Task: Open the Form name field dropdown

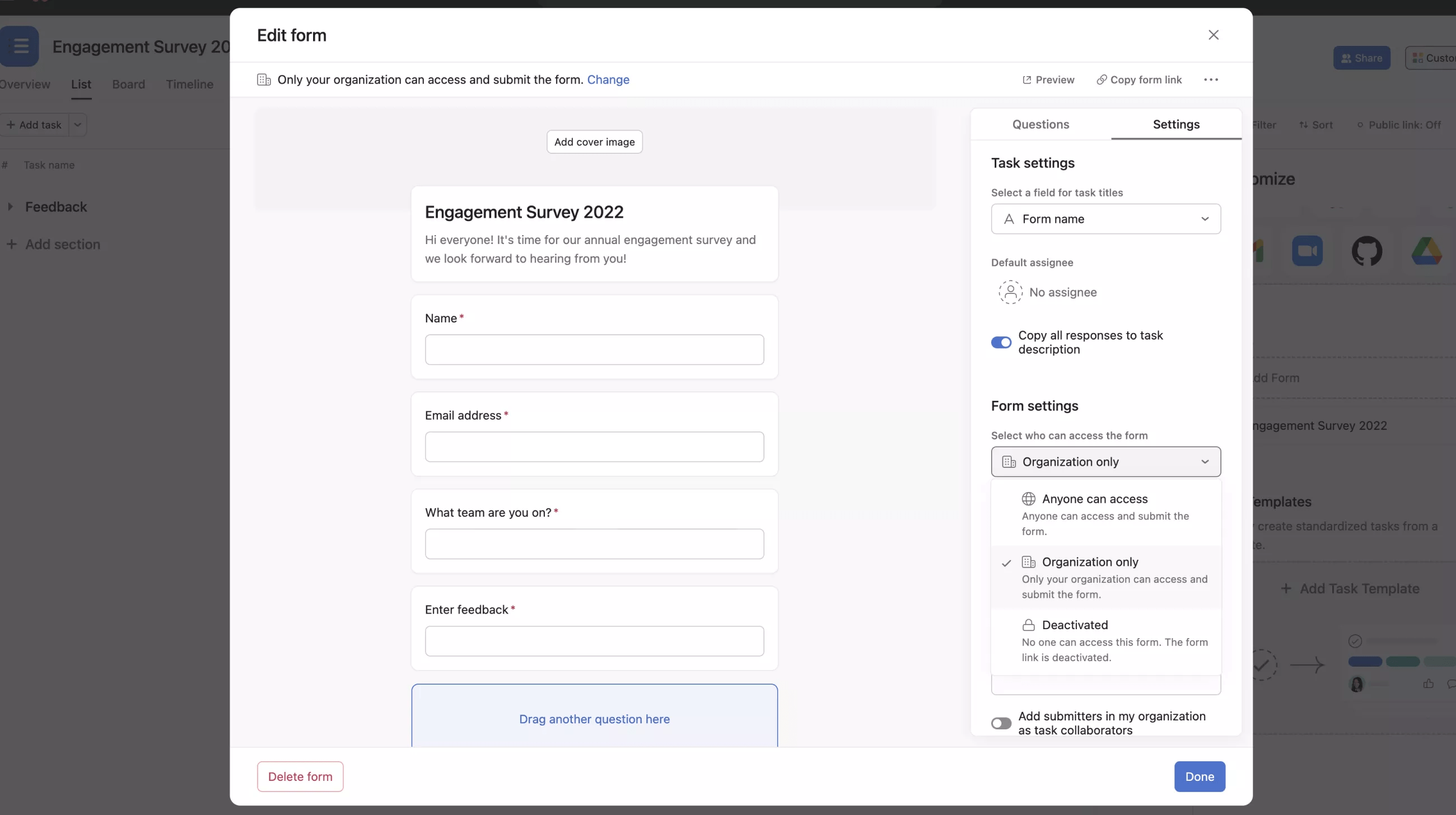Action: point(1105,218)
